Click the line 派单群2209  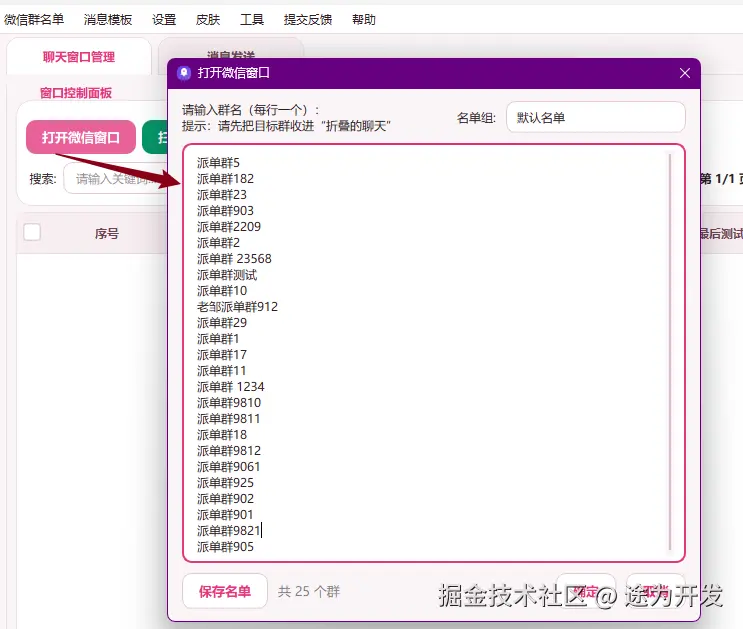[229, 227]
